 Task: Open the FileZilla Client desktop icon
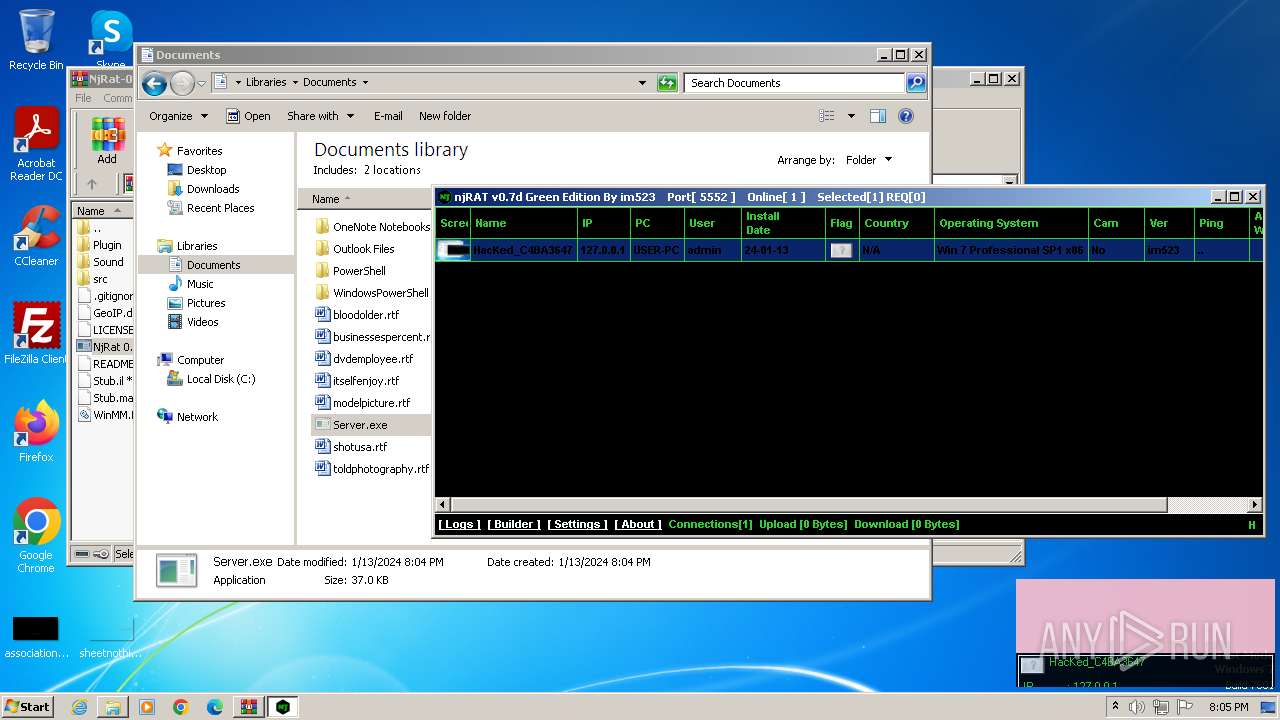pos(36,333)
